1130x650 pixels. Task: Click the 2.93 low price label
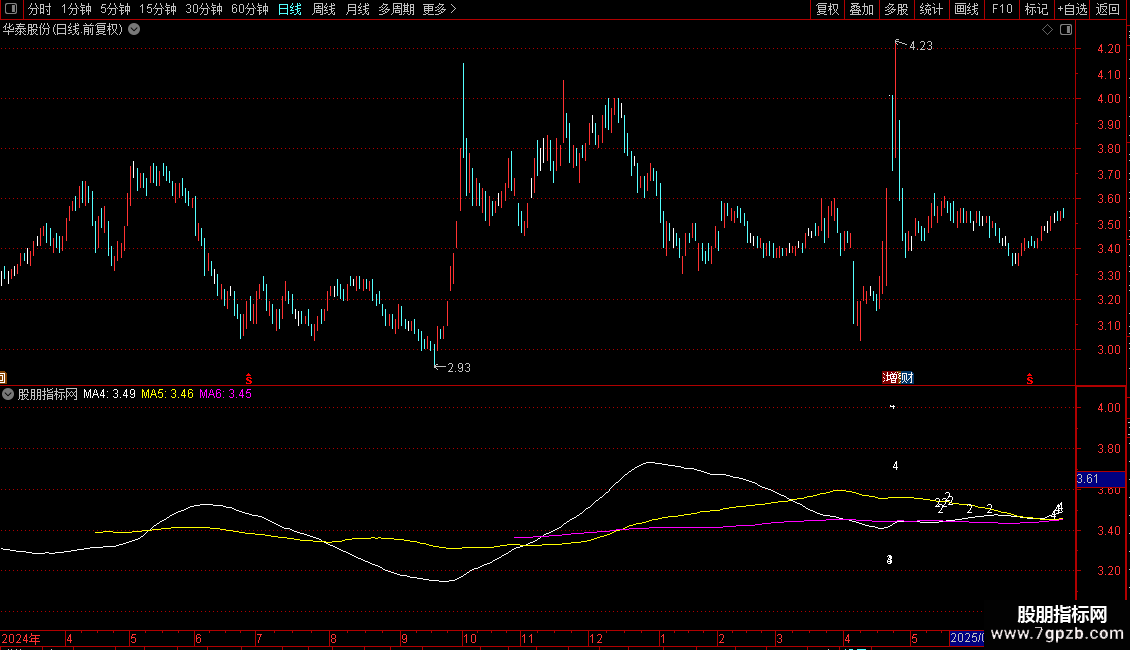tap(459, 368)
